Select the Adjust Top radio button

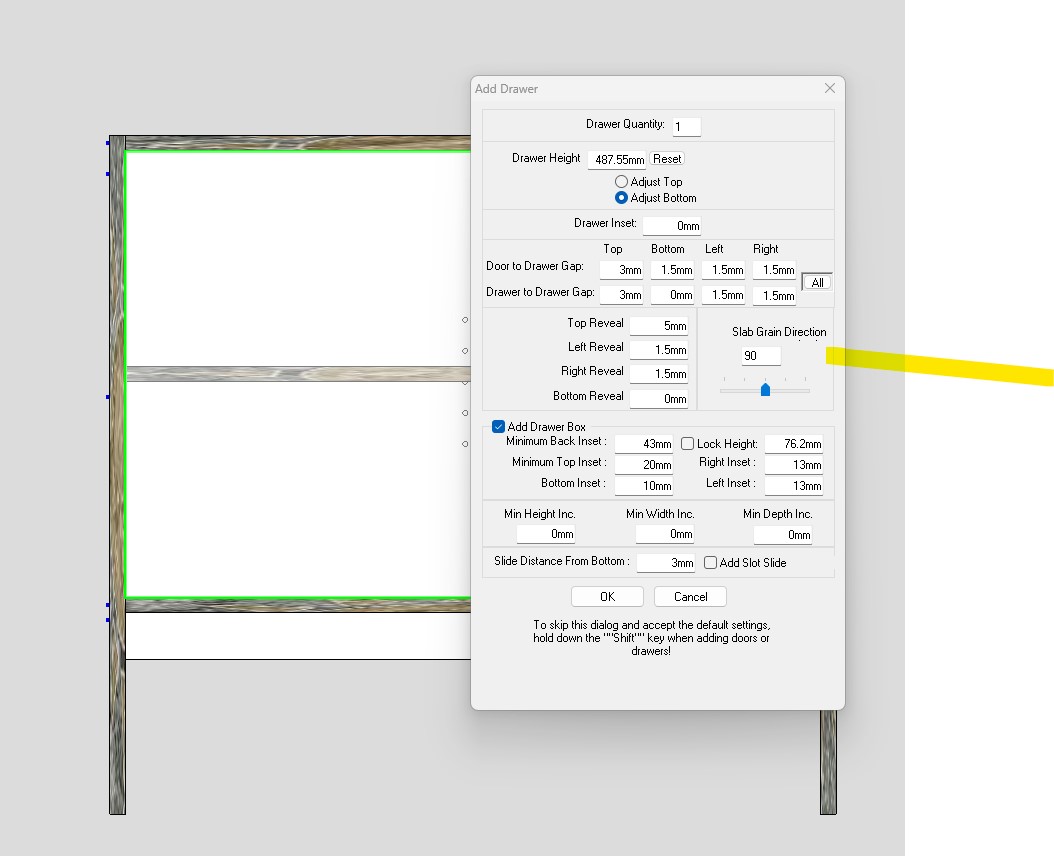coord(621,182)
